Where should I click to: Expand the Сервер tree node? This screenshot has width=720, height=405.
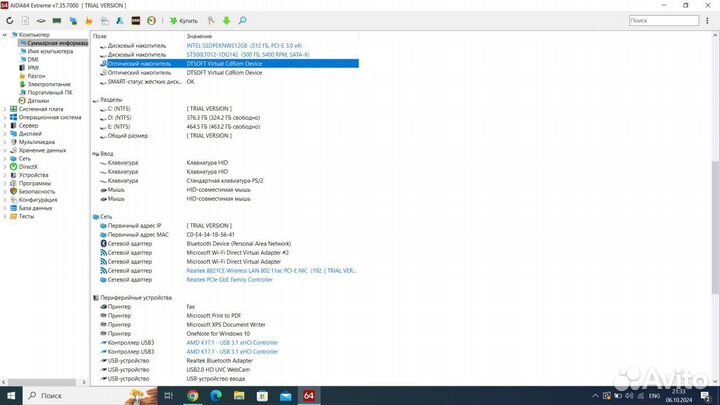click(x=5, y=126)
